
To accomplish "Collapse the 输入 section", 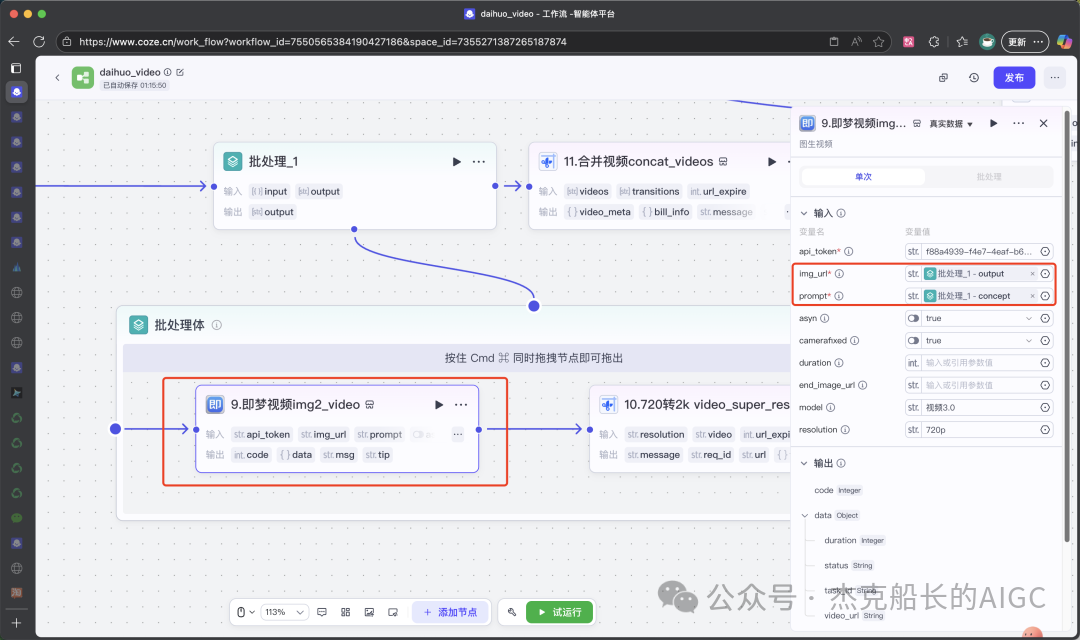I will click(804, 214).
